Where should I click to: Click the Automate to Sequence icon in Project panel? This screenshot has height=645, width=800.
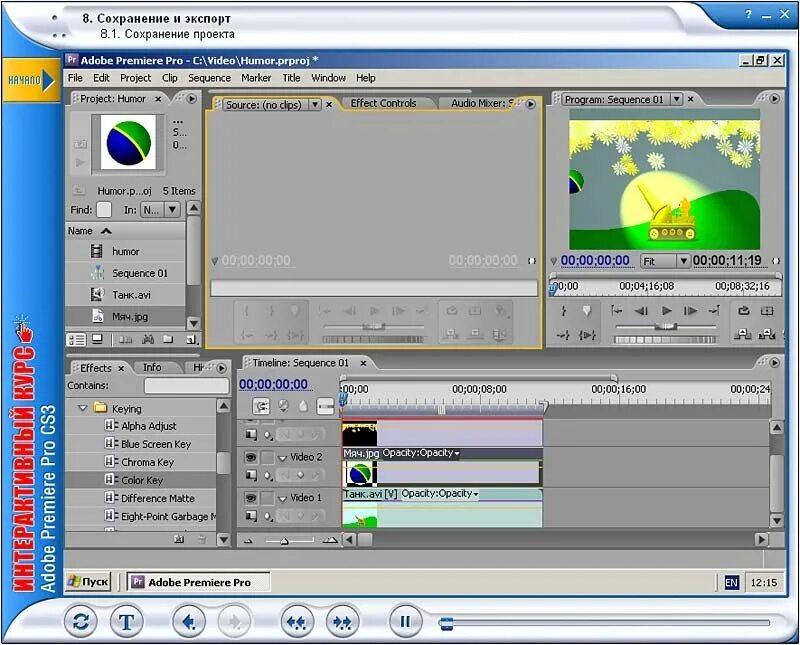[126, 339]
